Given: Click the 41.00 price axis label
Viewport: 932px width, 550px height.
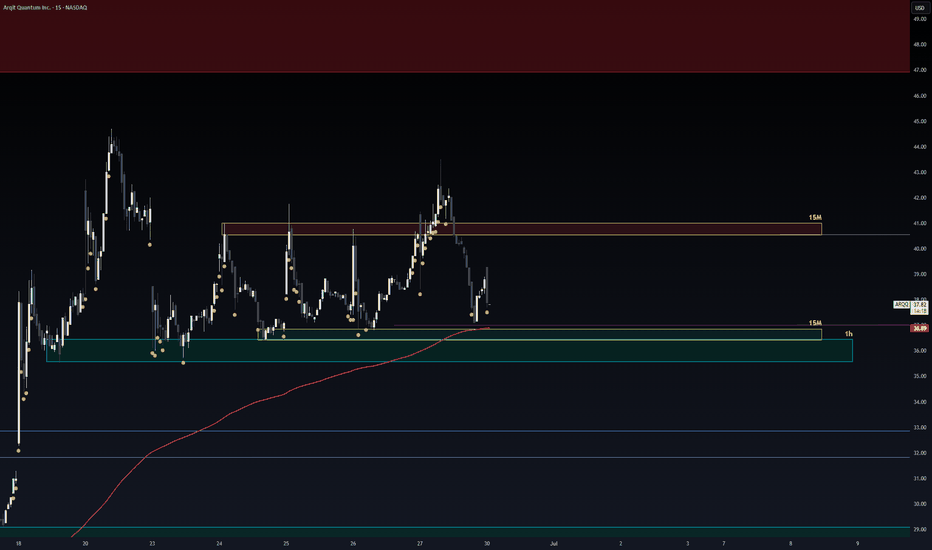Looking at the screenshot, I should pos(920,224).
